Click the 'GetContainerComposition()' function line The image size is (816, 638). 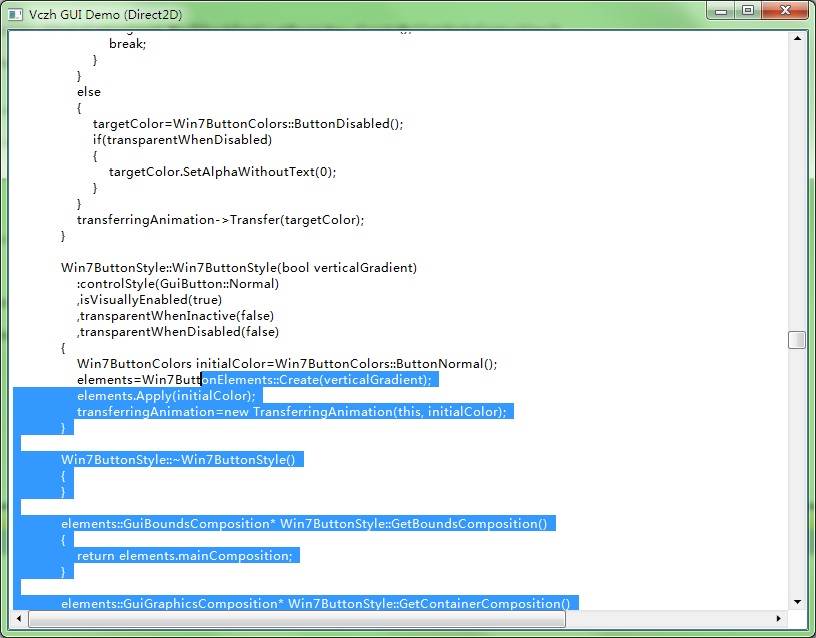tap(315, 604)
